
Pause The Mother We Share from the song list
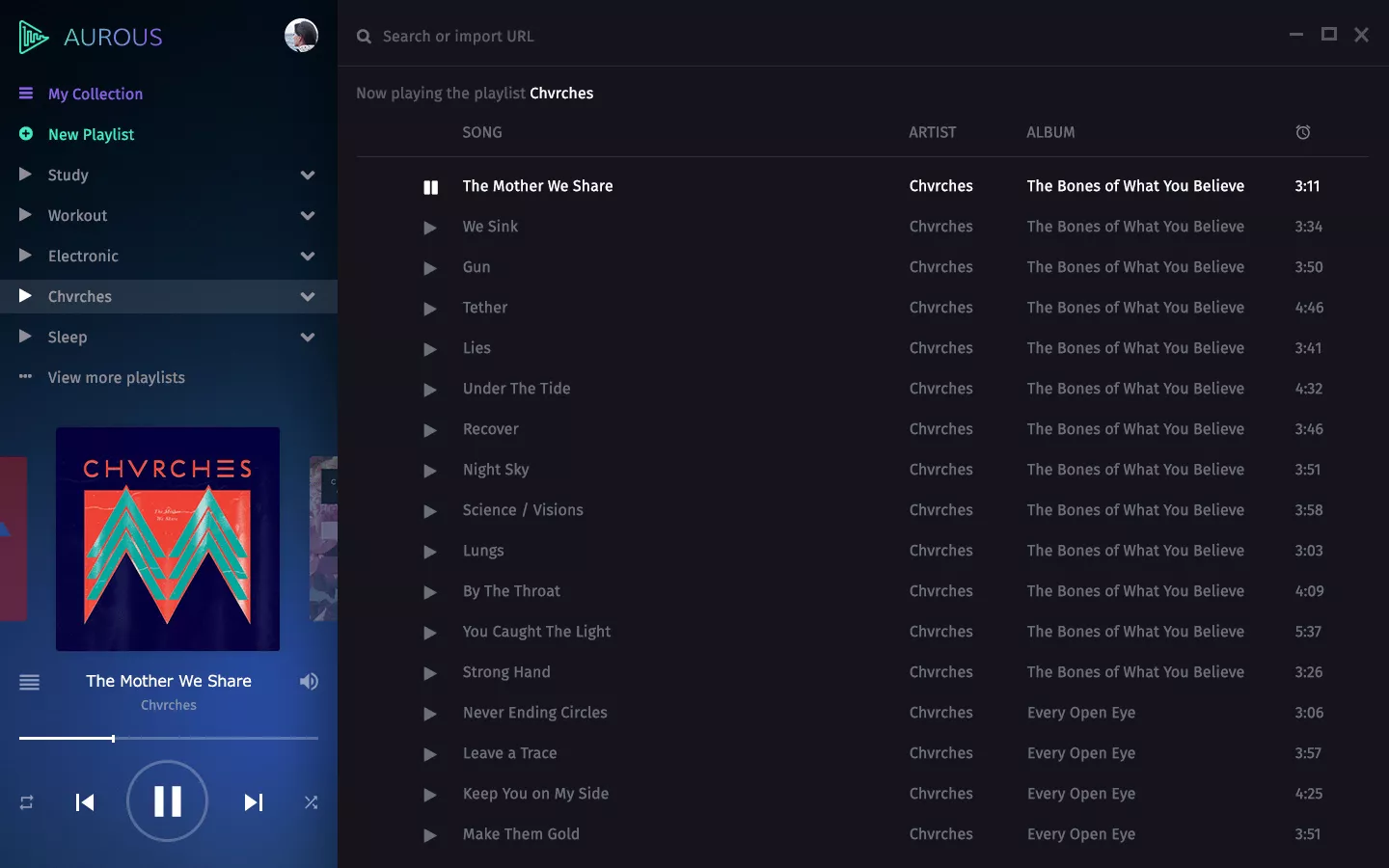pos(431,187)
